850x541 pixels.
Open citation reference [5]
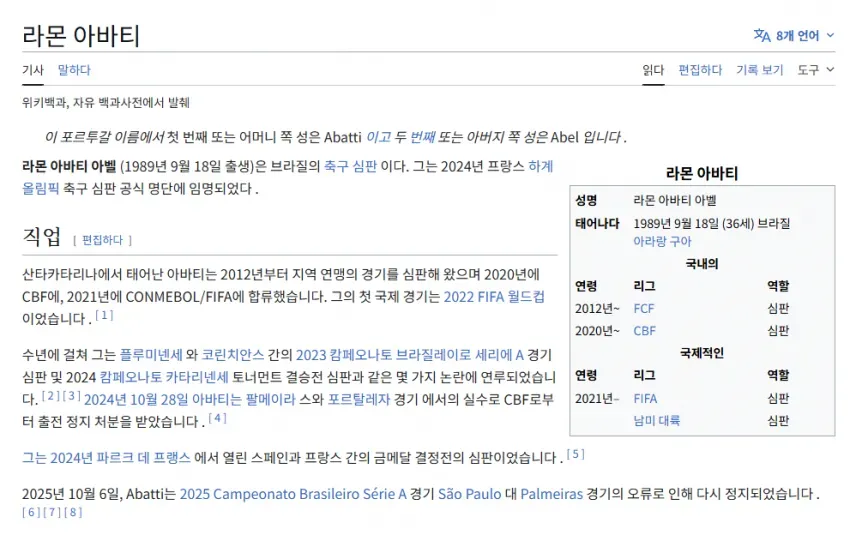(576, 454)
